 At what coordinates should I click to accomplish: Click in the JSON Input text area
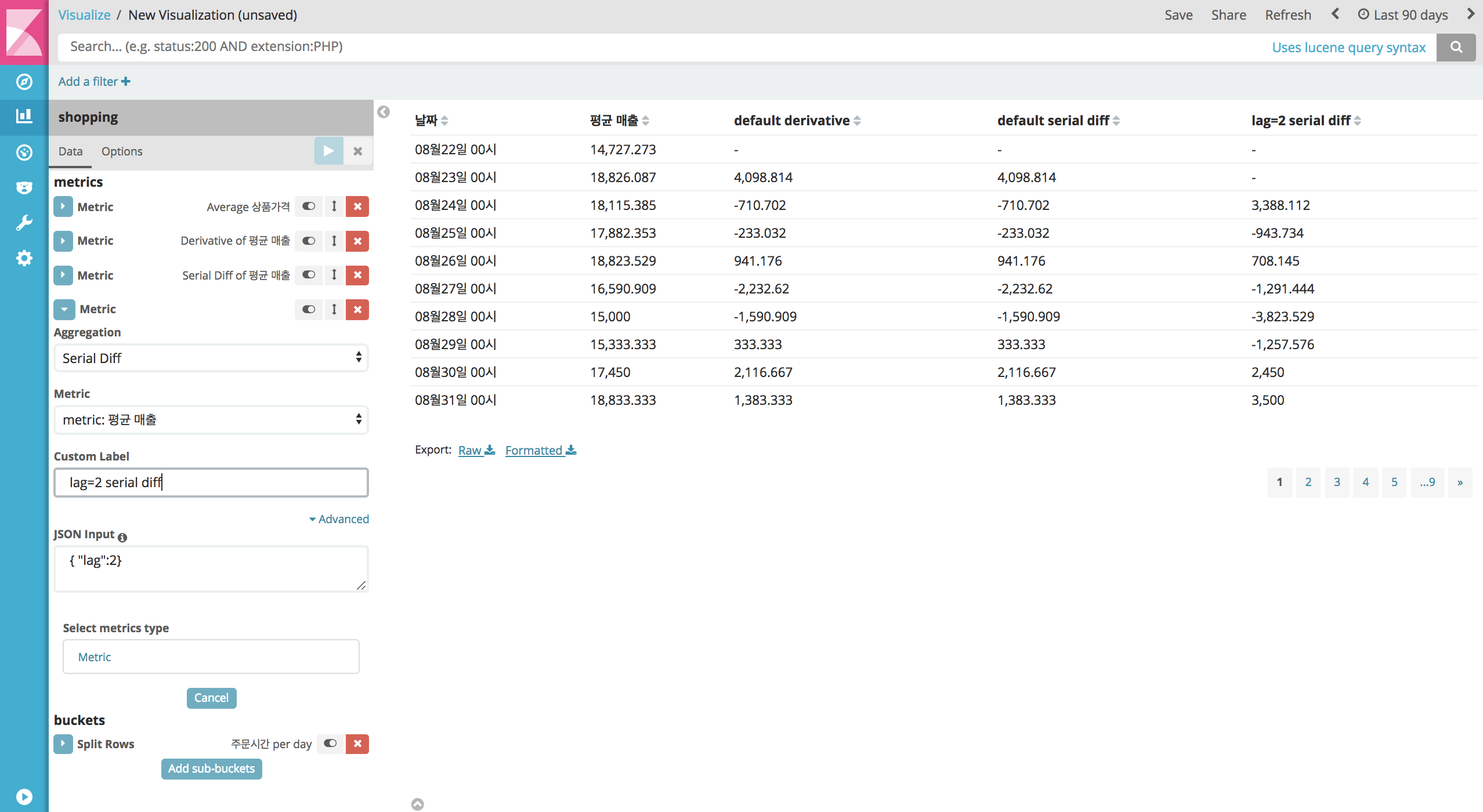211,568
